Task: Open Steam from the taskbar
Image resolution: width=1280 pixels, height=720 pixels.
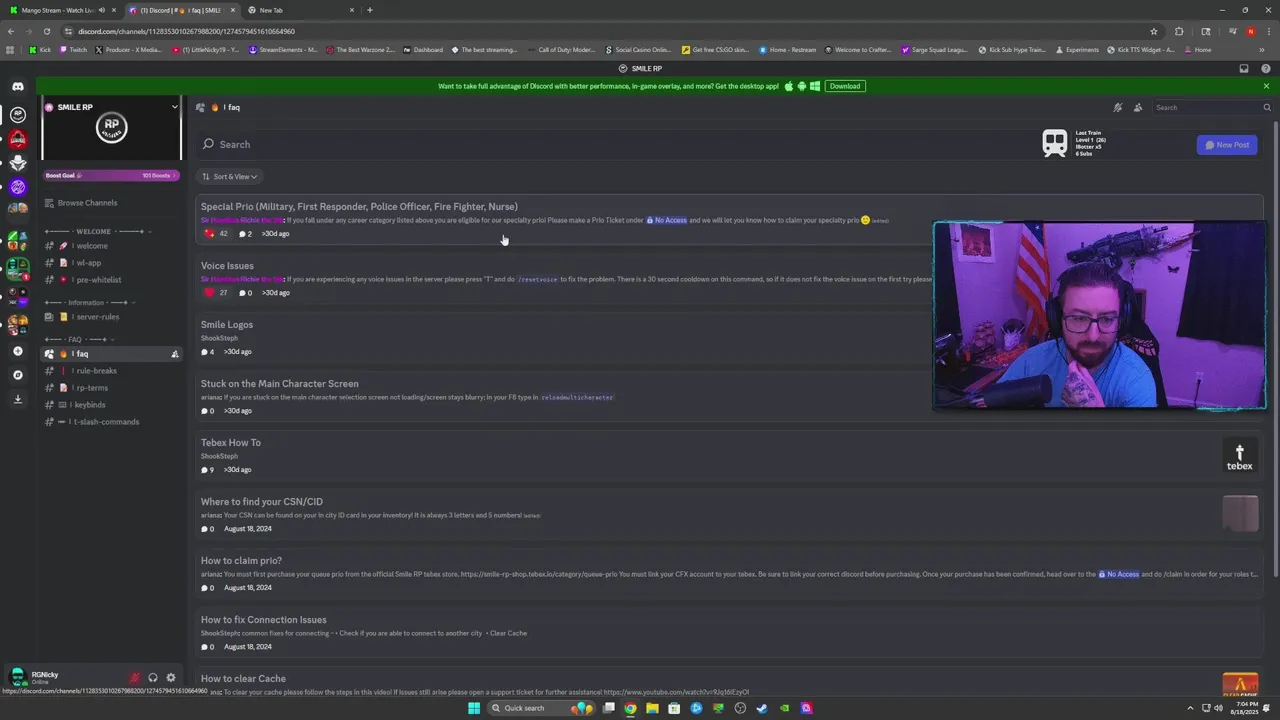Action: point(762,708)
